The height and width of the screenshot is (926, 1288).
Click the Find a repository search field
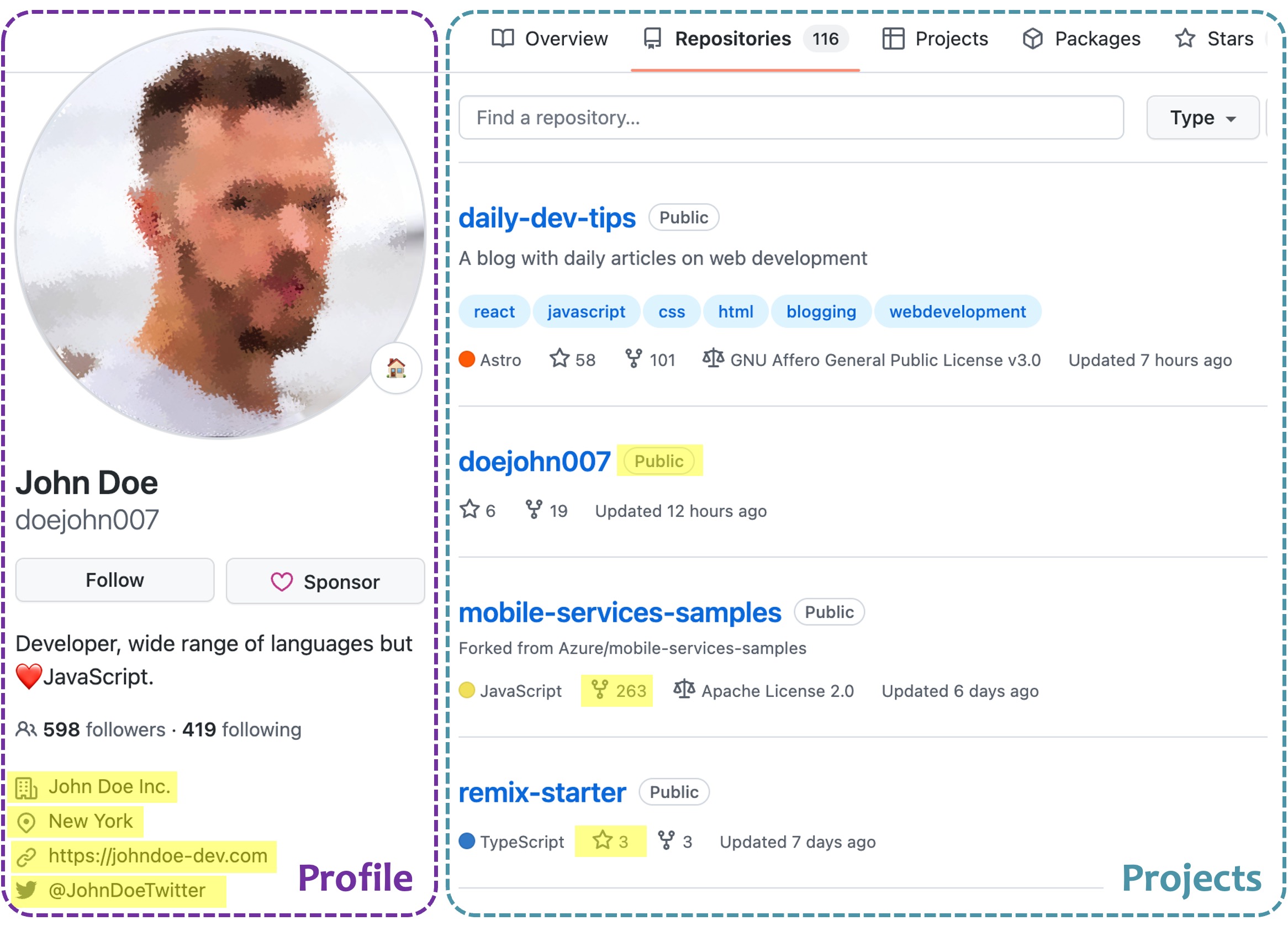click(x=790, y=118)
